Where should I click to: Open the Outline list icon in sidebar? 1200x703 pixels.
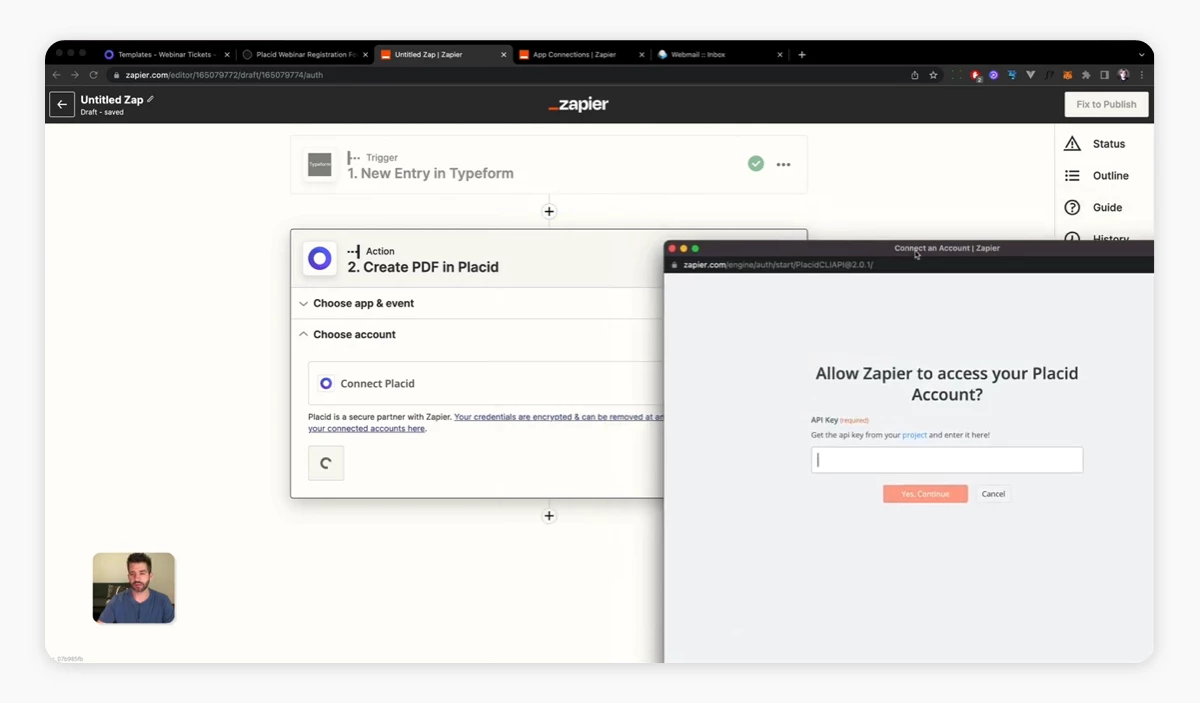[x=1072, y=176]
